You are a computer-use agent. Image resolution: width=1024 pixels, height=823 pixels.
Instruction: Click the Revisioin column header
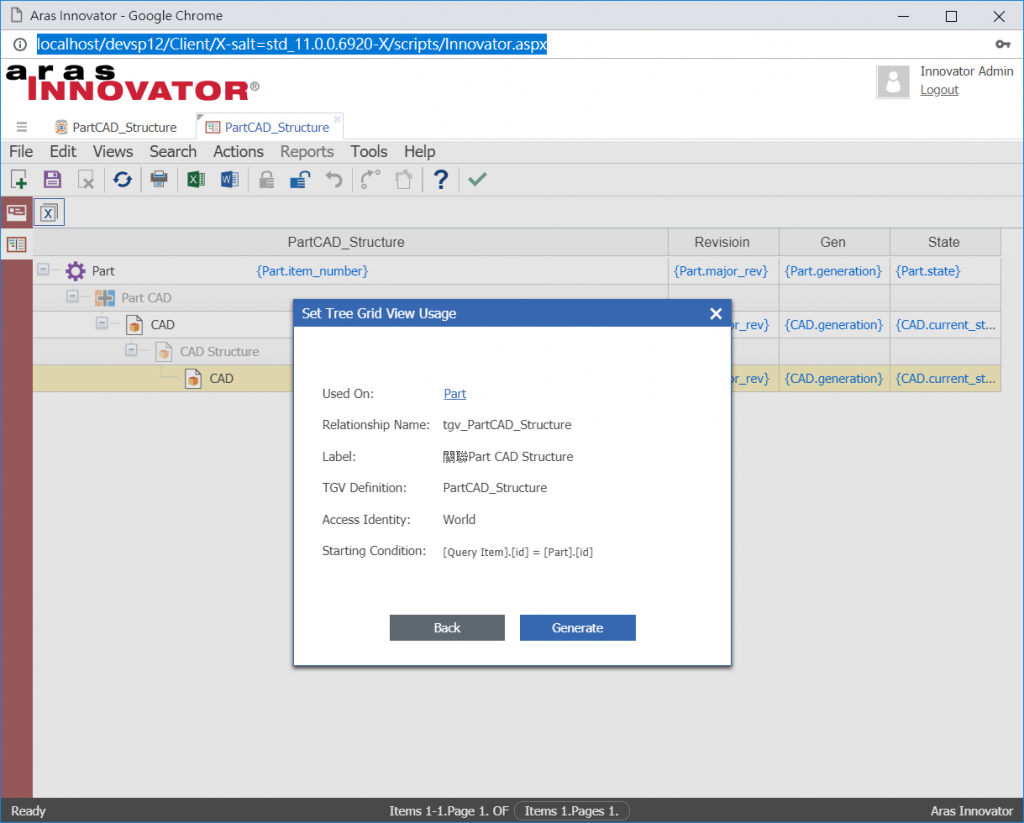point(722,242)
